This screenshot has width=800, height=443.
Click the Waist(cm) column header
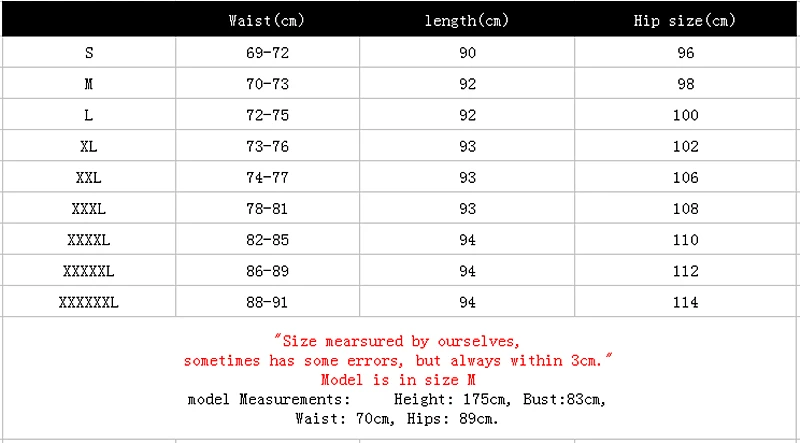click(x=266, y=21)
